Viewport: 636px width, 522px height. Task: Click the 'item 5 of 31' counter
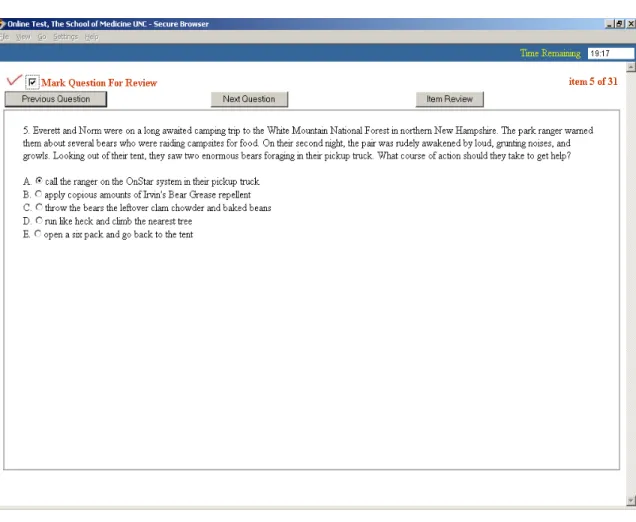593,82
